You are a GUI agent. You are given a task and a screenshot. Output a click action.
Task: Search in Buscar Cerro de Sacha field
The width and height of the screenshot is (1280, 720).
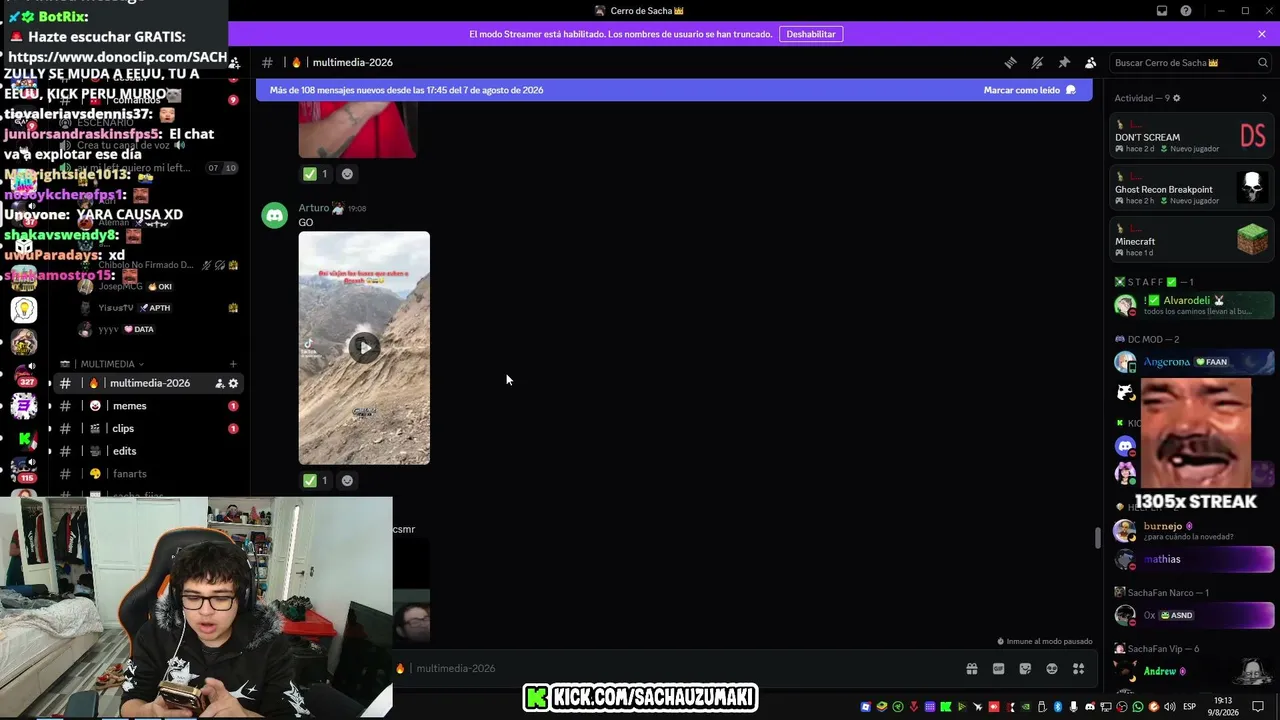1192,62
